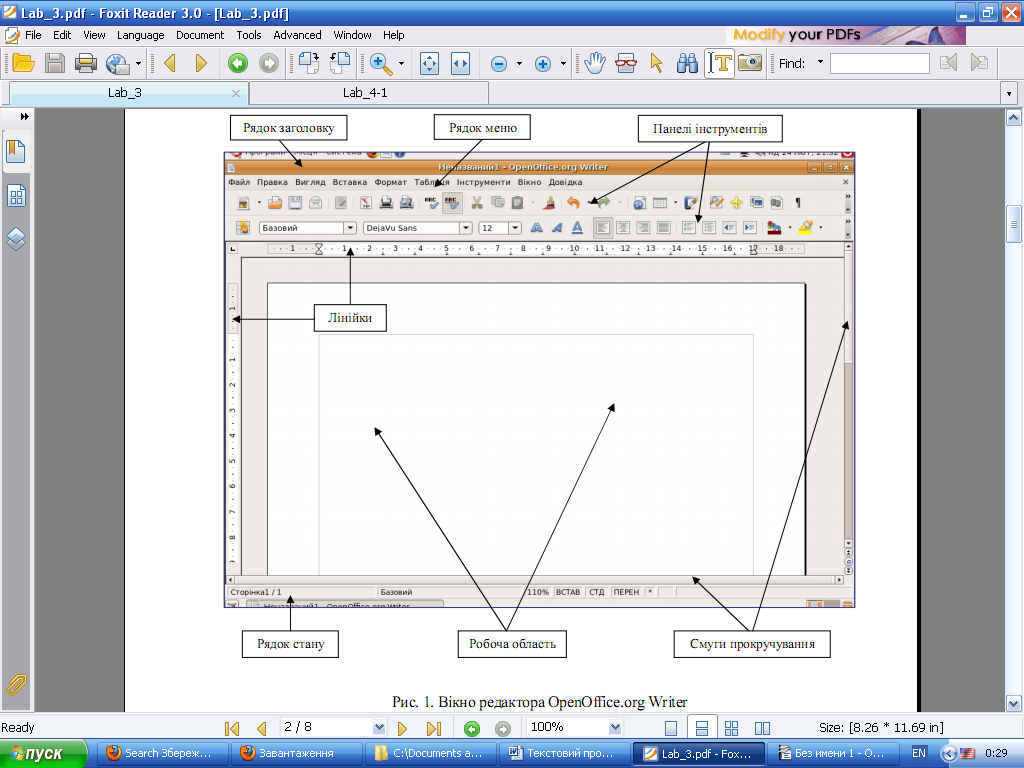This screenshot has width=1024, height=768.
Task: Click the grey Next View button
Action: tap(268, 63)
